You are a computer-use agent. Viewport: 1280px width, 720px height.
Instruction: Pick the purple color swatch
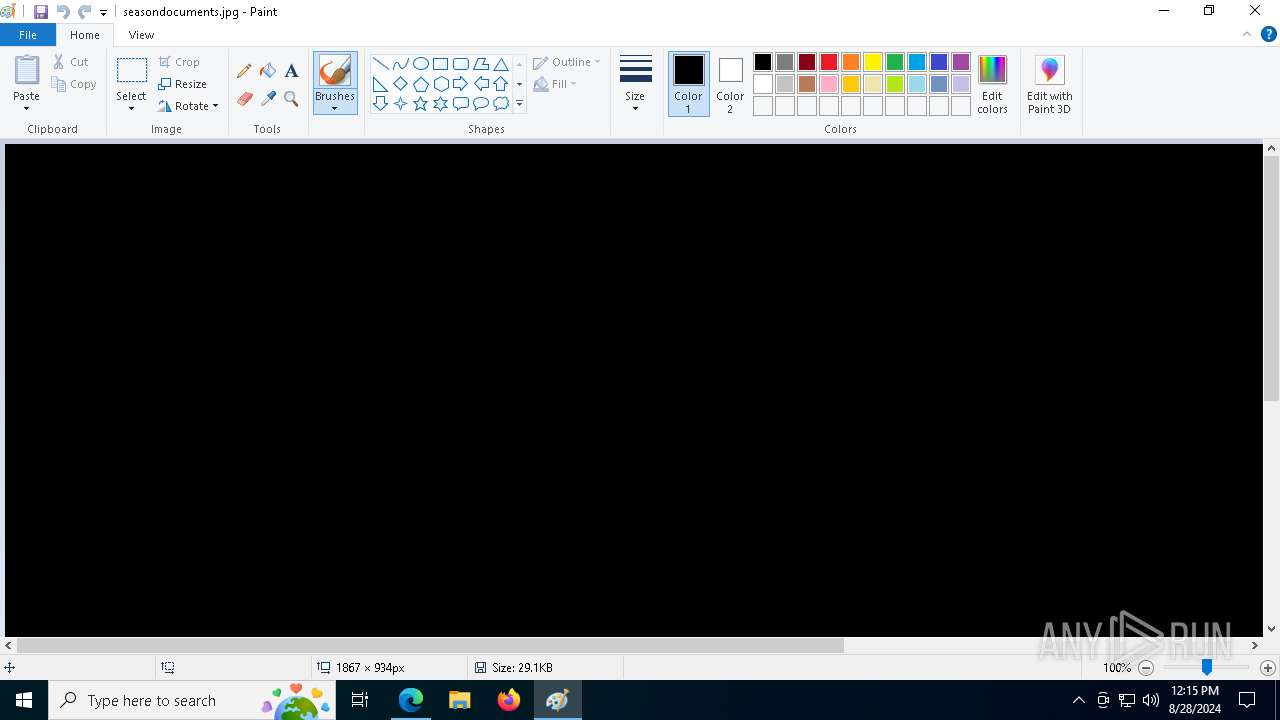(961, 62)
